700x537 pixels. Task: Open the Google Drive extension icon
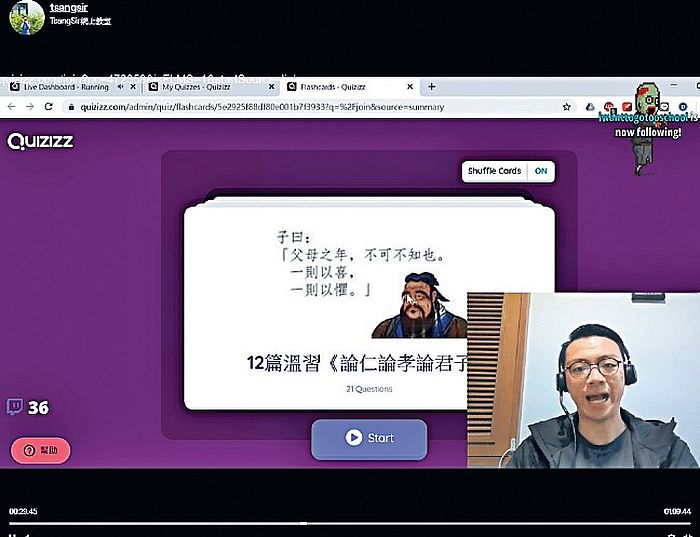tap(590, 107)
